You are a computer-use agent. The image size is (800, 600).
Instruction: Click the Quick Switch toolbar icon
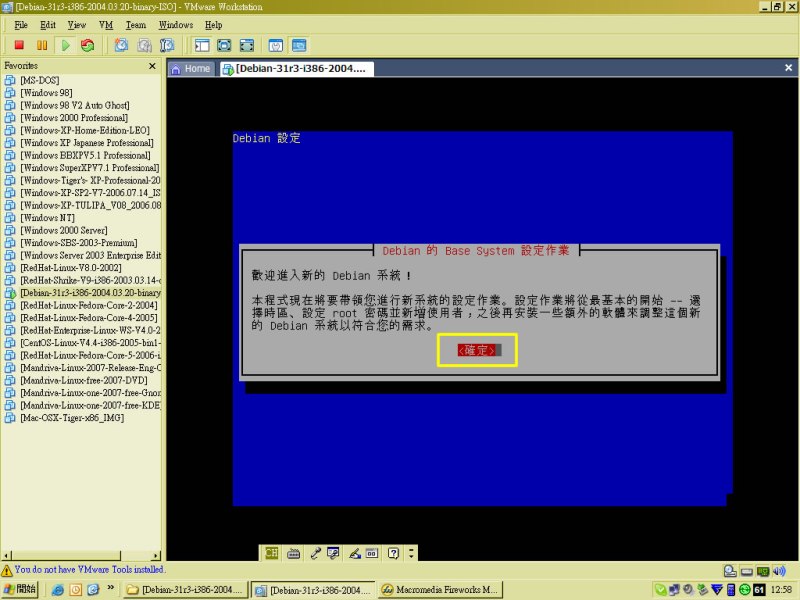[x=246, y=45]
